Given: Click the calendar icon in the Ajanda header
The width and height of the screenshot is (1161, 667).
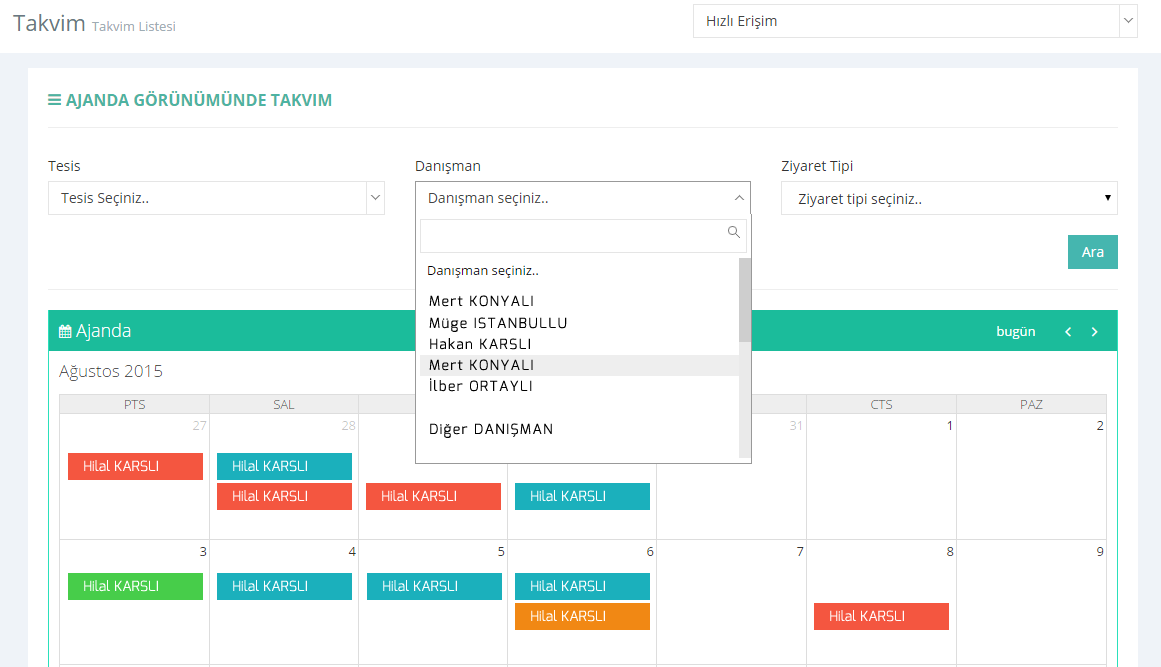Looking at the screenshot, I should click(x=65, y=332).
